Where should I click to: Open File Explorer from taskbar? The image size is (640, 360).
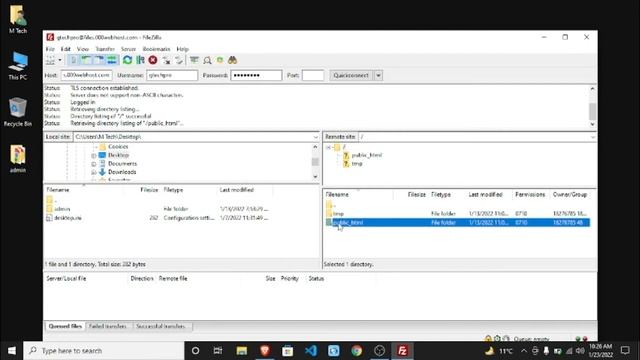coord(242,351)
